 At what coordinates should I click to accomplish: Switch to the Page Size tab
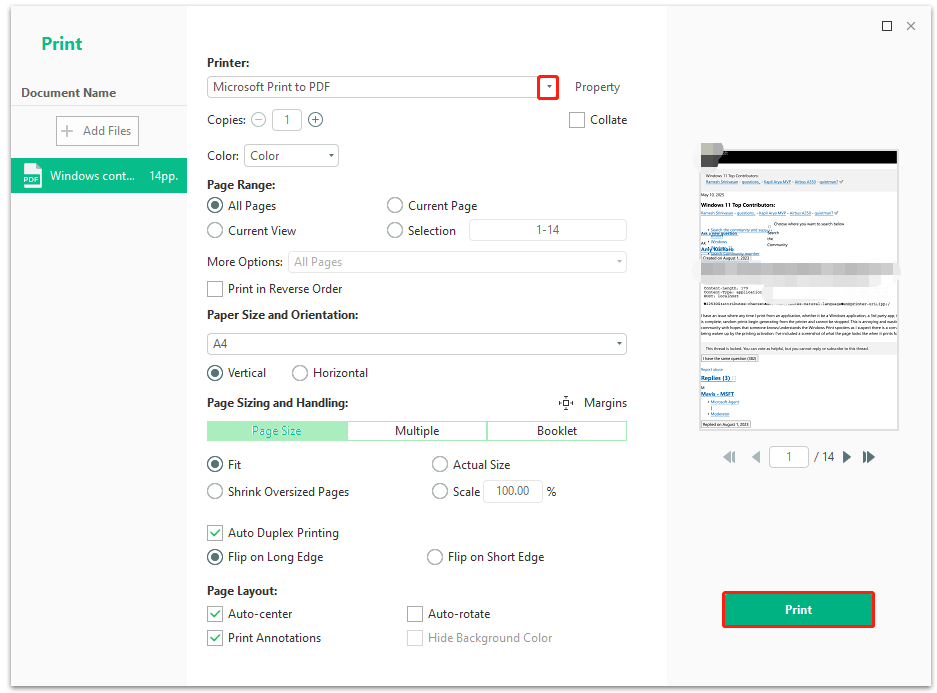click(x=277, y=431)
